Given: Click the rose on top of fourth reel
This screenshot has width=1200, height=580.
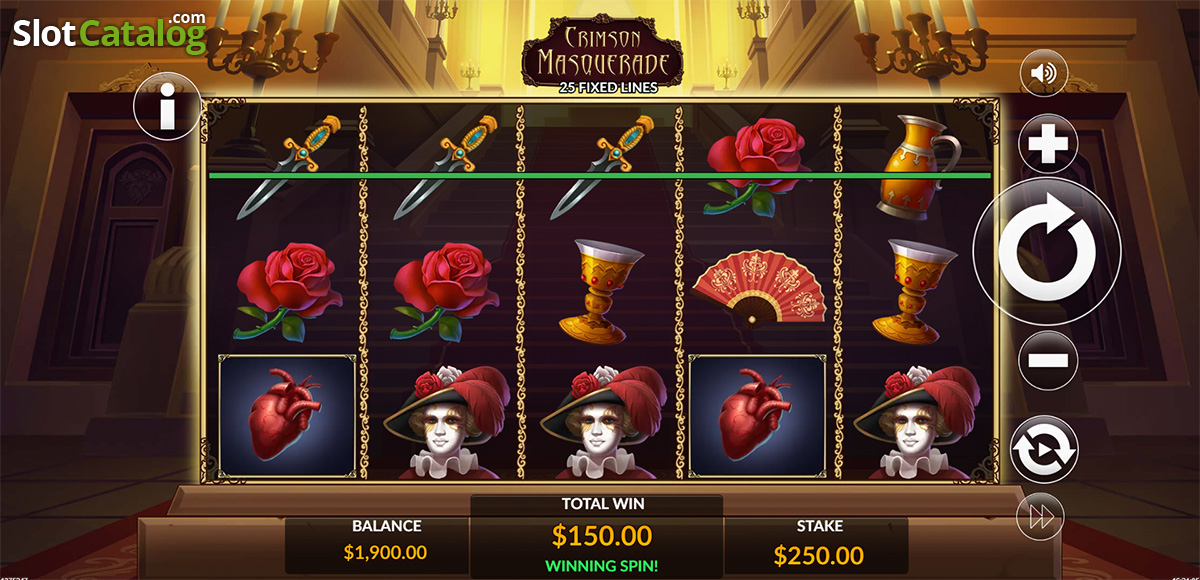Looking at the screenshot, I should click(x=758, y=165).
